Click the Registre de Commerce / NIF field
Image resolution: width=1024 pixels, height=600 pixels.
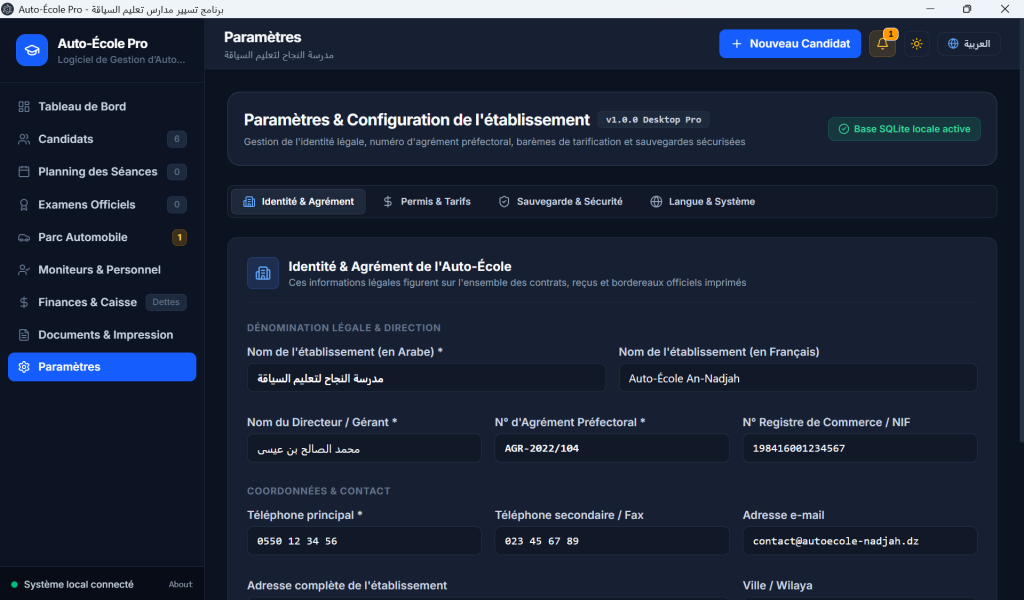click(860, 449)
